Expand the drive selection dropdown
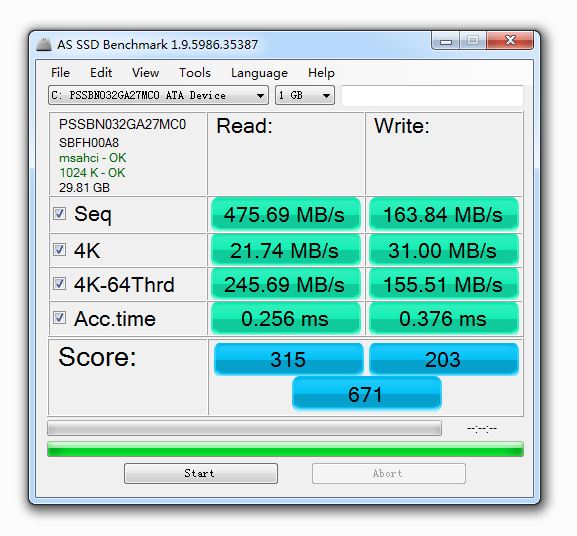Screen dimensions: 577x536 point(158,96)
